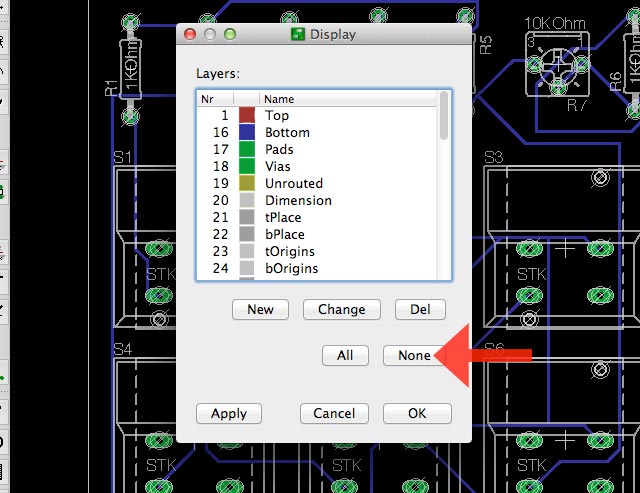Delete layer using the Del button
The width and height of the screenshot is (640, 493).
[420, 309]
